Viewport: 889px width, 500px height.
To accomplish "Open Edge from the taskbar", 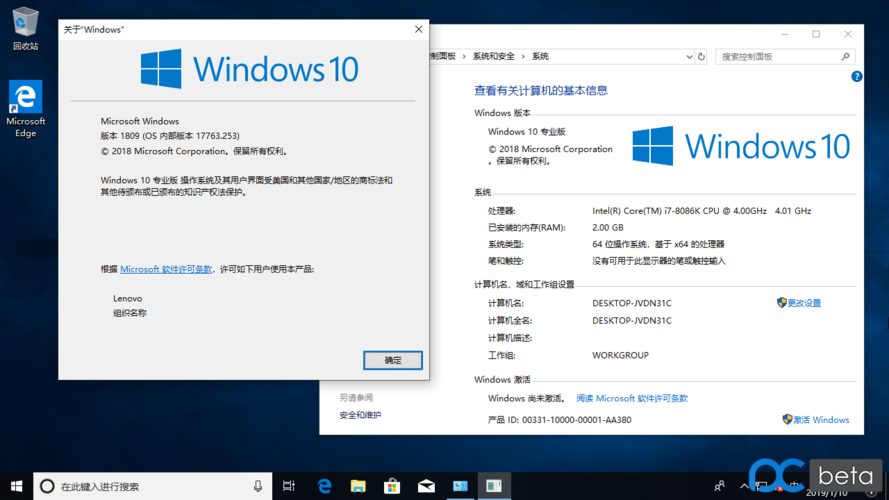I will (x=324, y=486).
